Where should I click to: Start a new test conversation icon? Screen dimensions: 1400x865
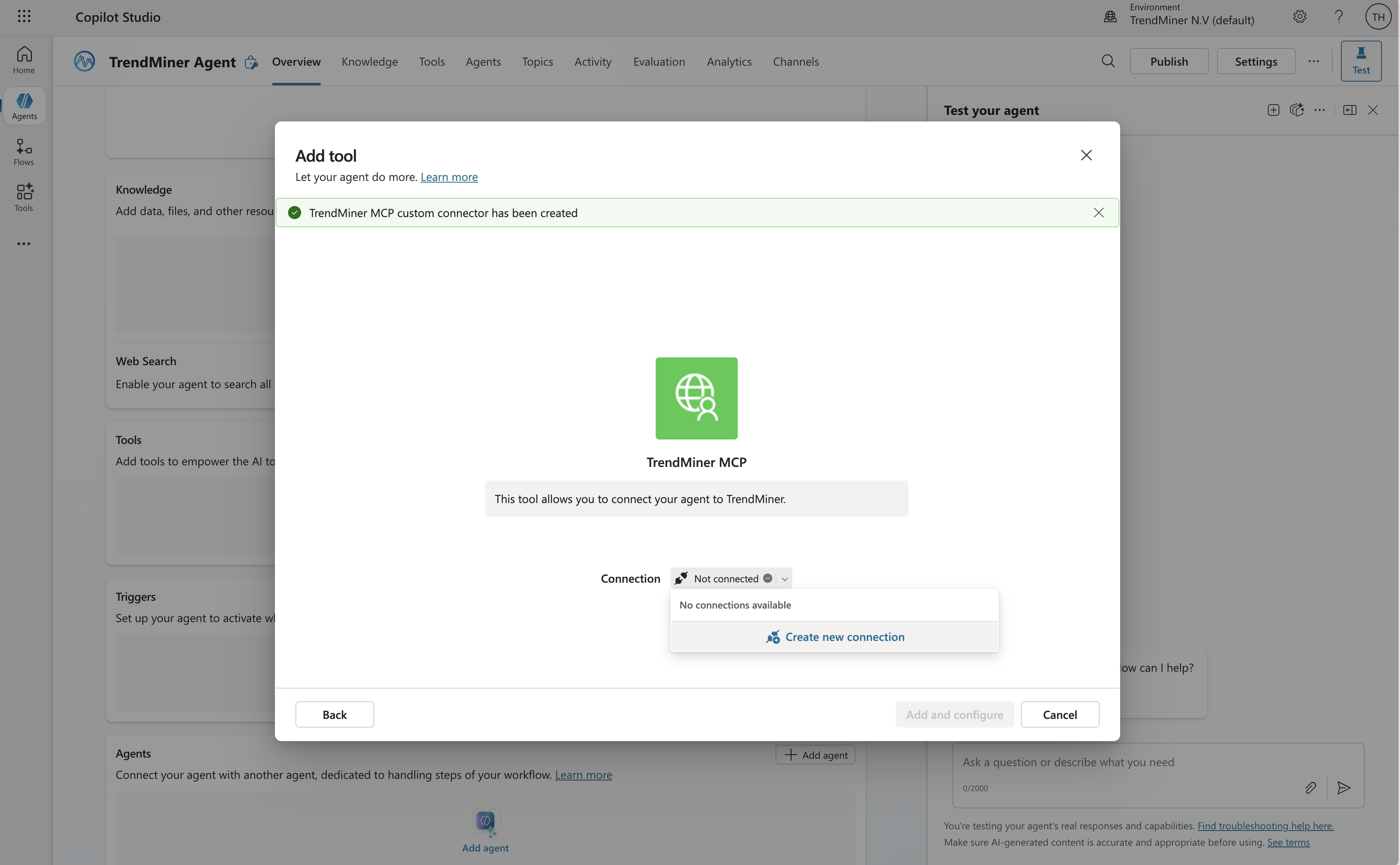tap(1273, 110)
